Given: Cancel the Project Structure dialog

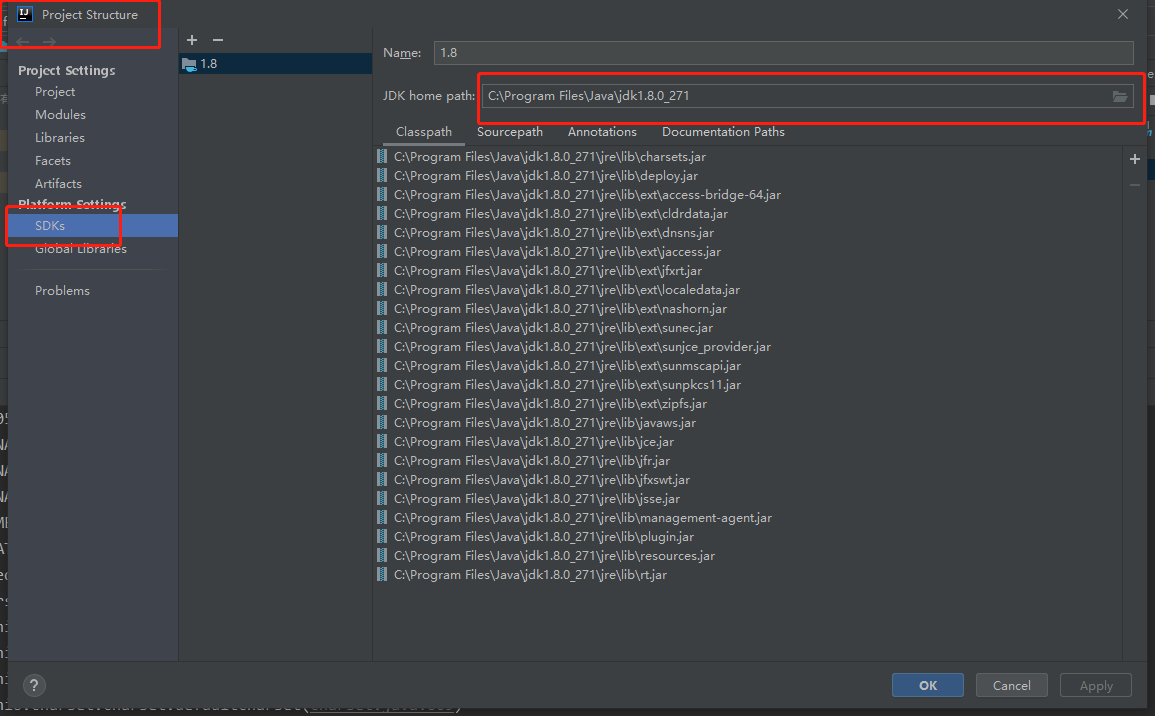Looking at the screenshot, I should point(1011,685).
